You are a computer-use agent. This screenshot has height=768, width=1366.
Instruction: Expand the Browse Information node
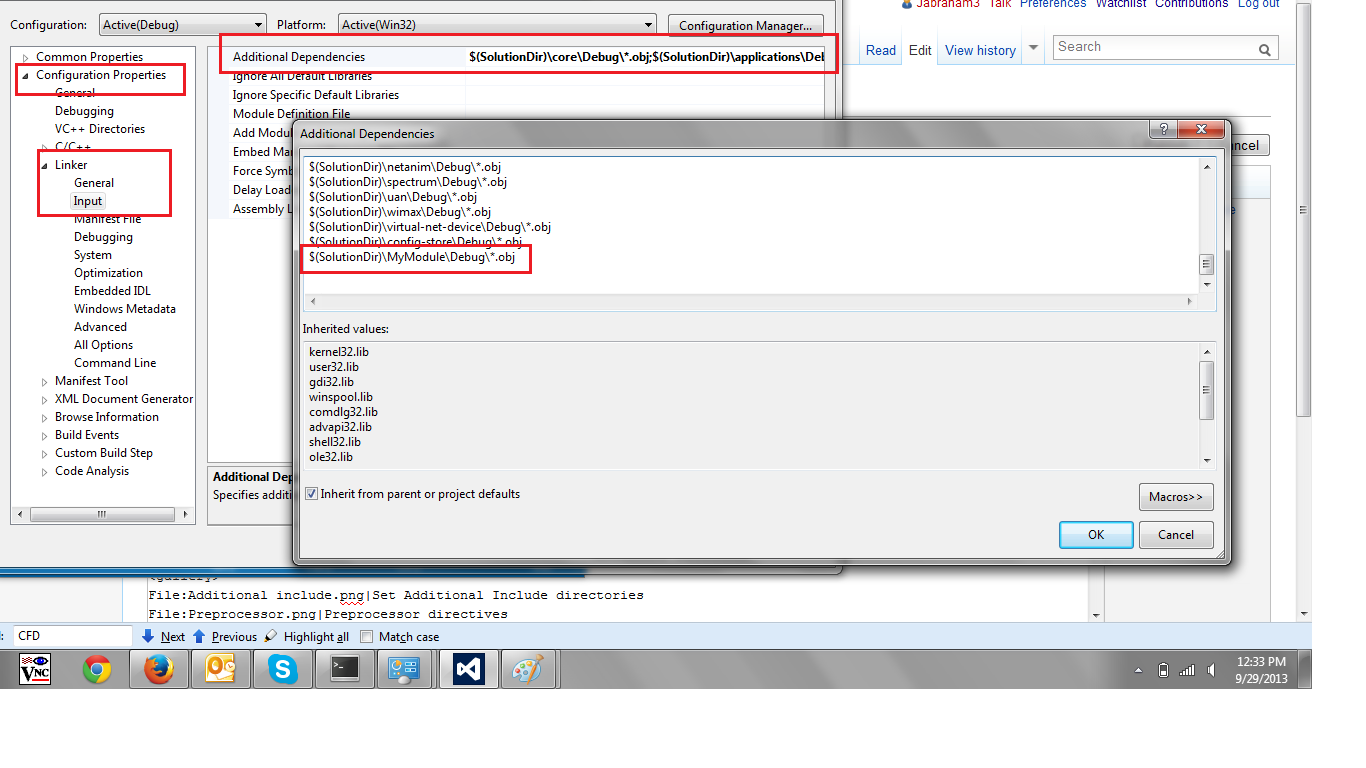[x=45, y=417]
